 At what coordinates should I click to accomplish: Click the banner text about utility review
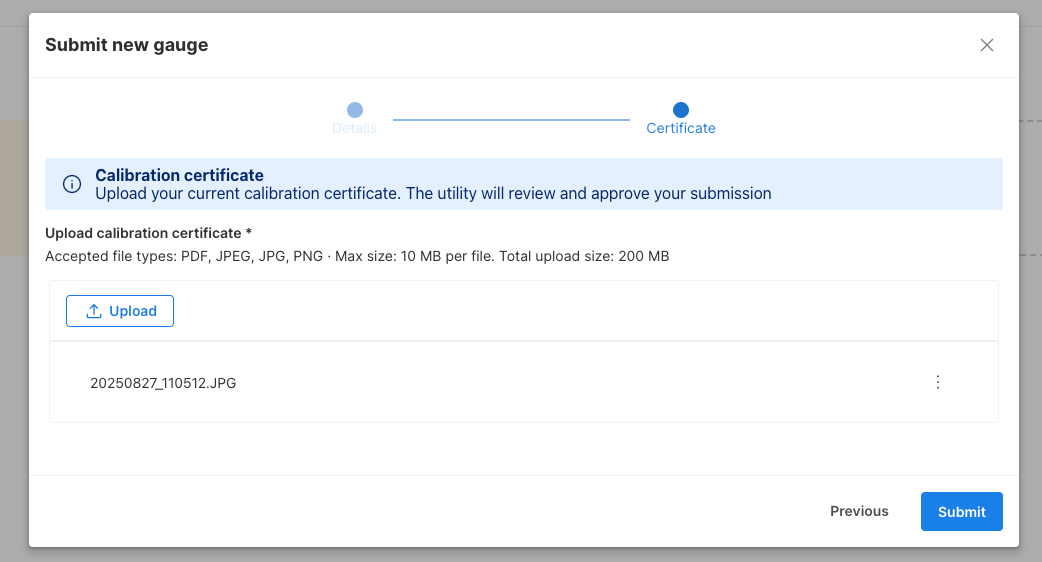click(433, 194)
